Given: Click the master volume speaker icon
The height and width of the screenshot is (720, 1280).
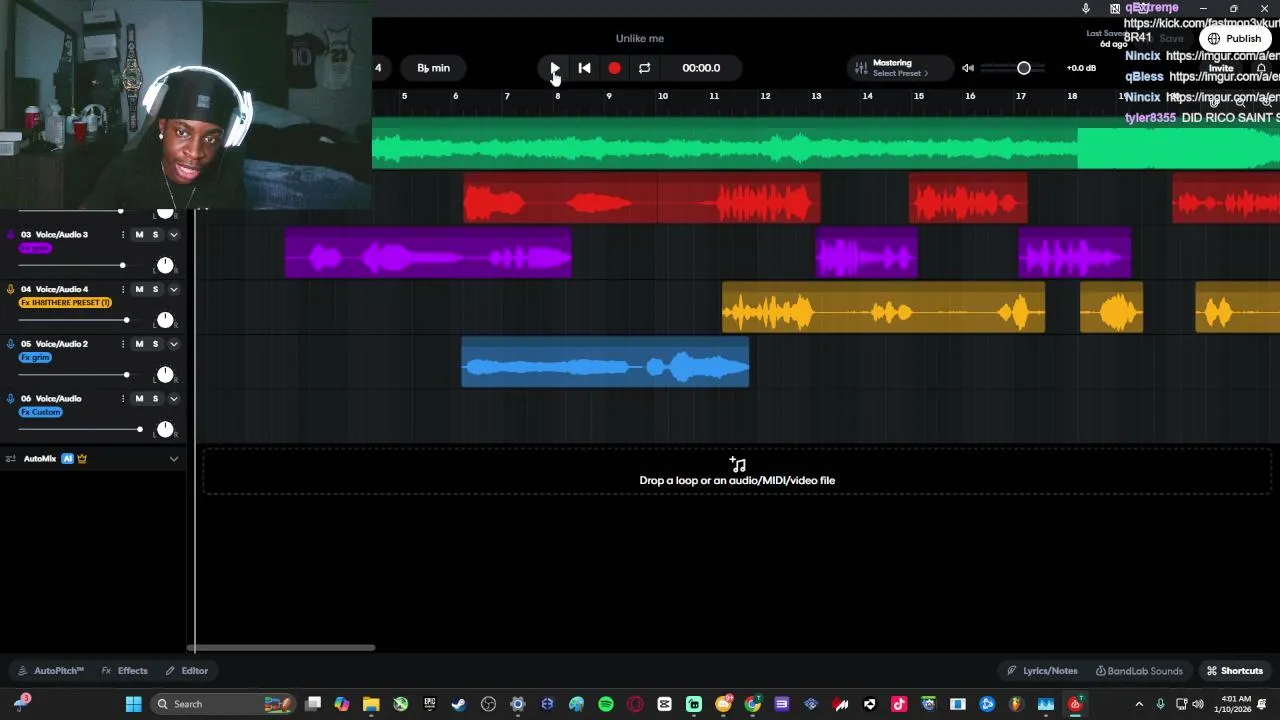Looking at the screenshot, I should [968, 68].
